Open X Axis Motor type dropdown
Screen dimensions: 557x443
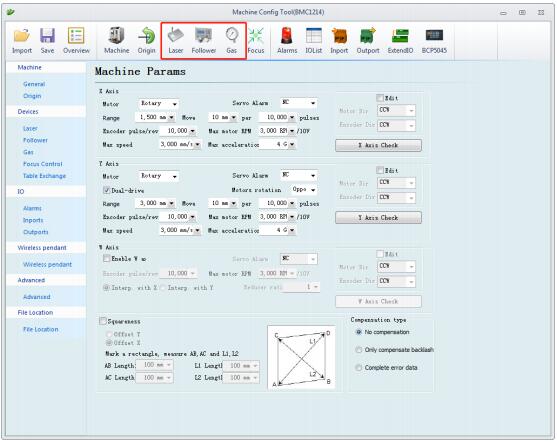[x=158, y=104]
